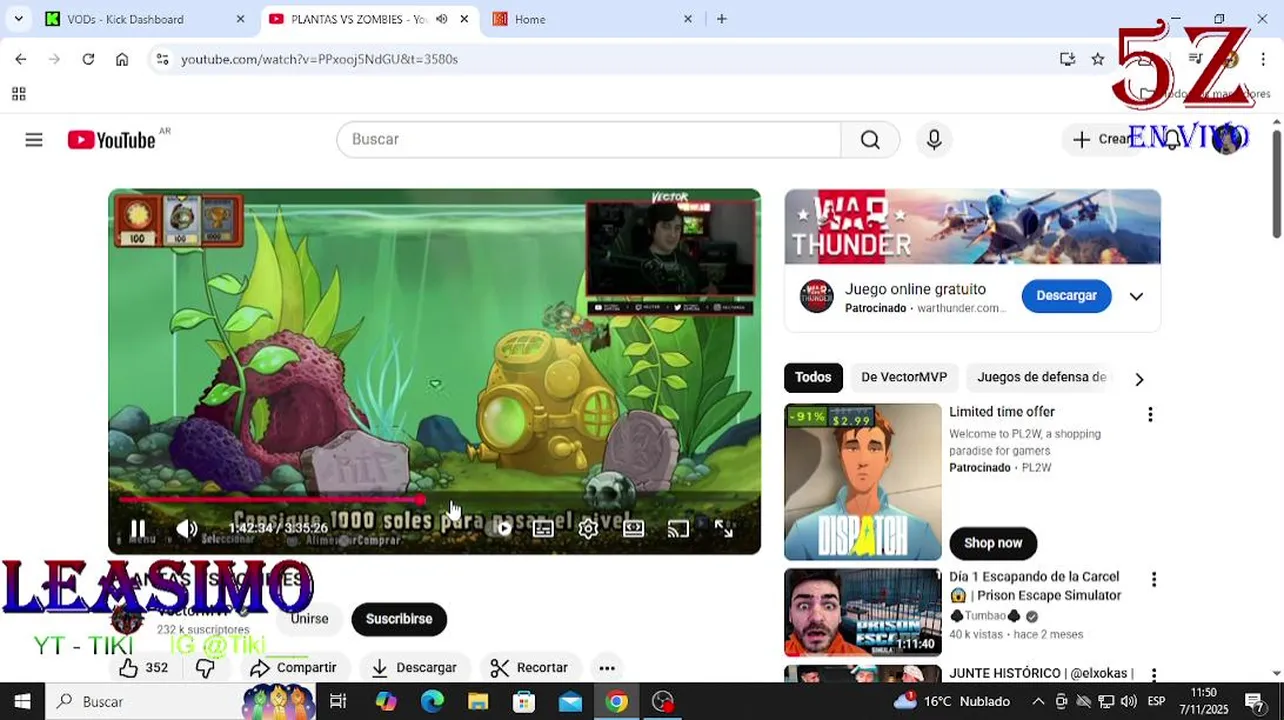This screenshot has width=1284, height=720.
Task: Click the Shop now button
Action: click(x=993, y=543)
